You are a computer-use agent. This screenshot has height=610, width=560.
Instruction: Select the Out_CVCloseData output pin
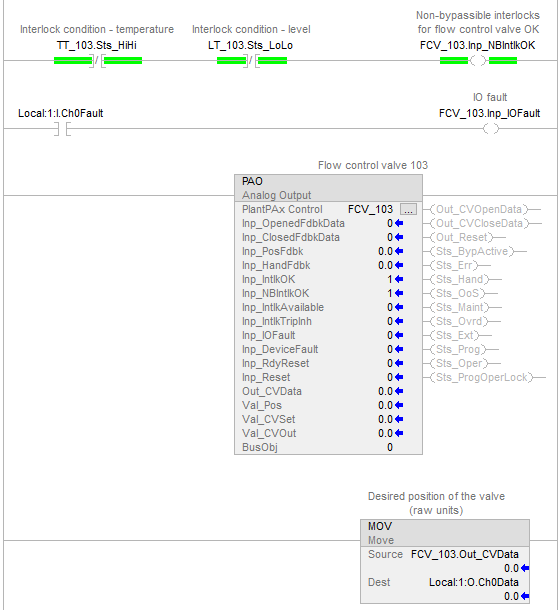pyautogui.click(x=479, y=223)
